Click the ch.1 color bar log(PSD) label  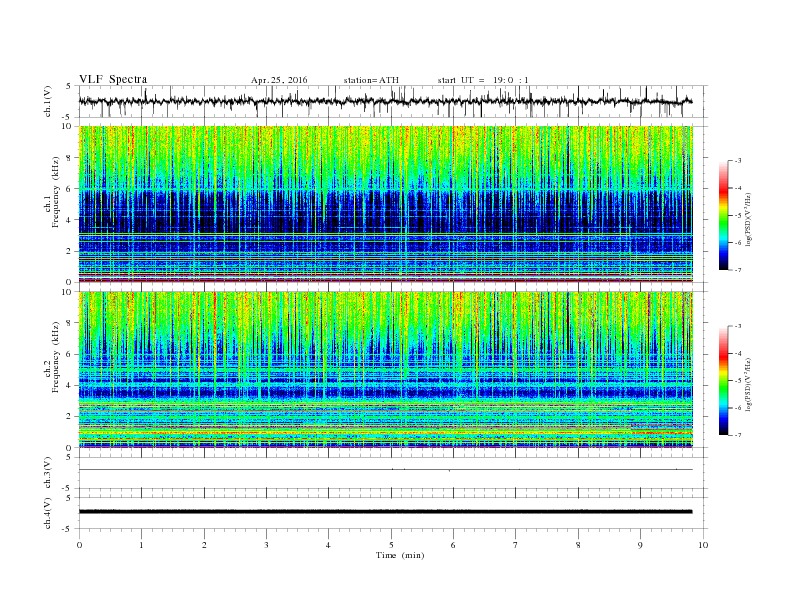tap(749, 219)
